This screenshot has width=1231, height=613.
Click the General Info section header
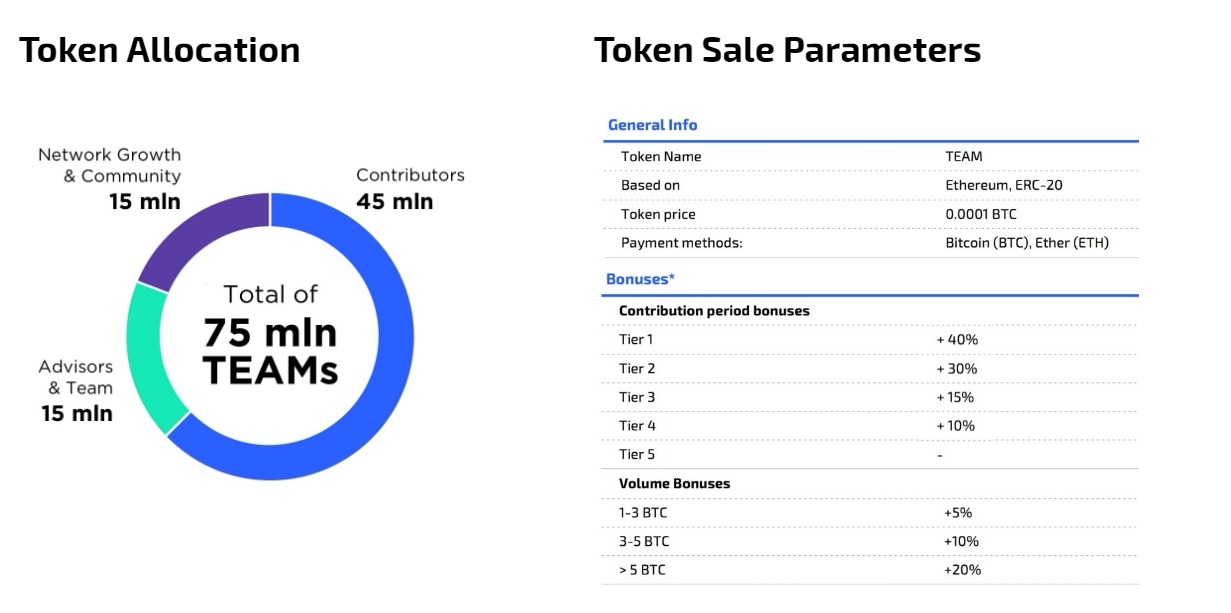(652, 125)
